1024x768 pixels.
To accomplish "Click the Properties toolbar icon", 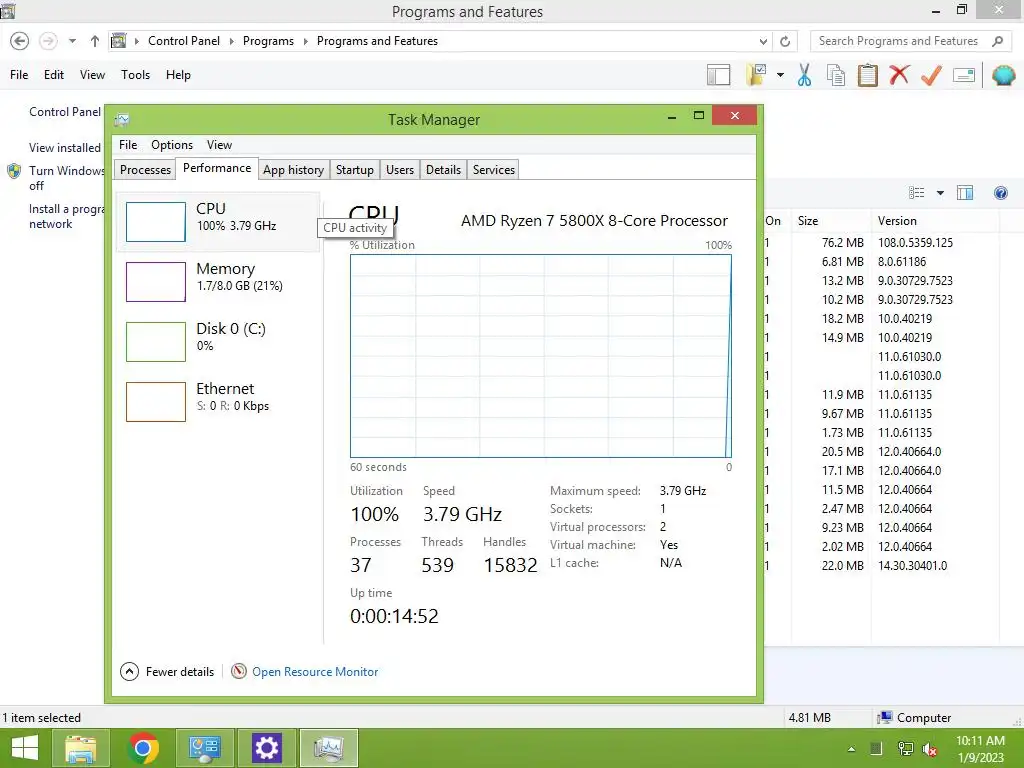I will (964, 75).
